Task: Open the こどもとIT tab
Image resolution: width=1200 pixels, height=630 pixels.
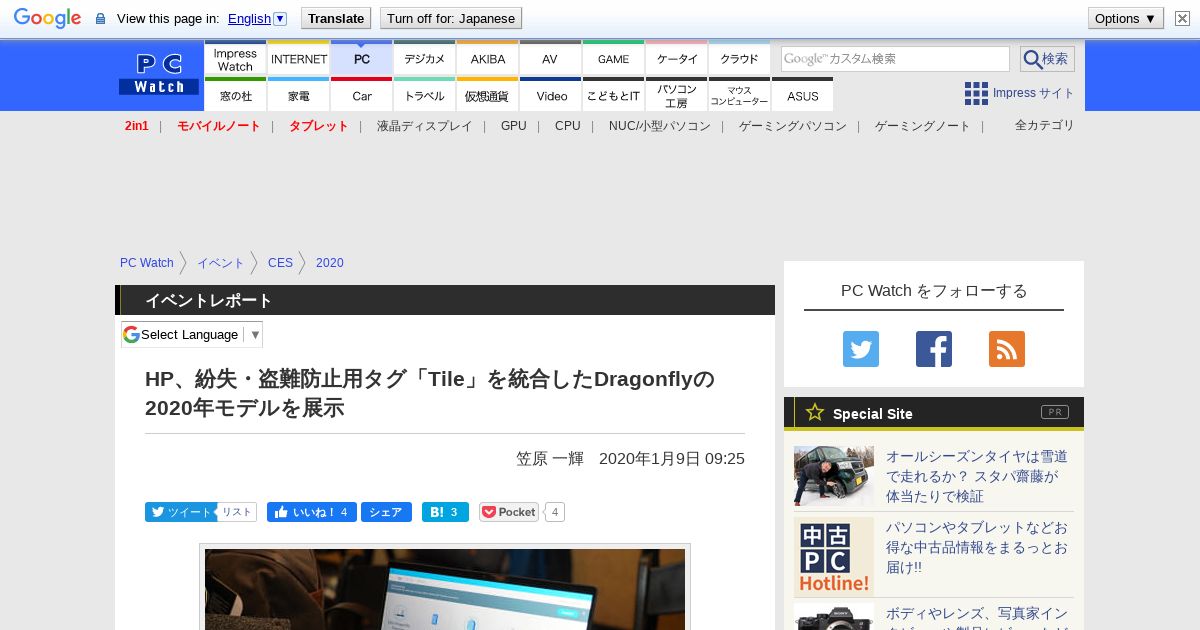Action: 614,95
